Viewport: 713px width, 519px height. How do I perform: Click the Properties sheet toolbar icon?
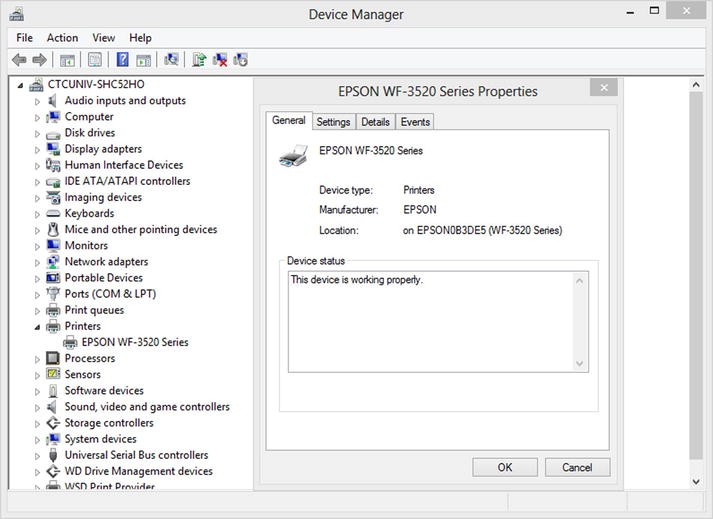coord(95,60)
